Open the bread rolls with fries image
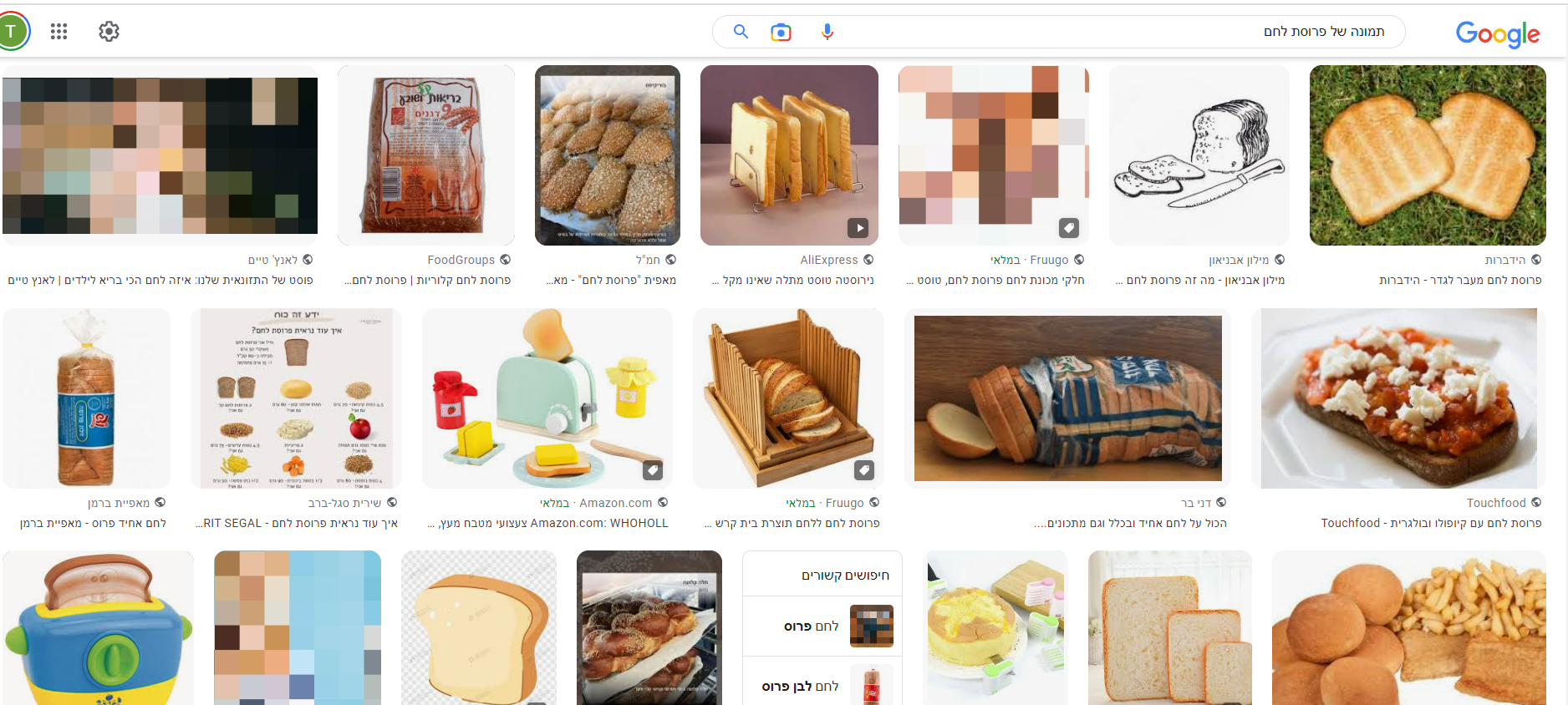Screen dimensions: 1568x705 pyautogui.click(x=1408, y=627)
